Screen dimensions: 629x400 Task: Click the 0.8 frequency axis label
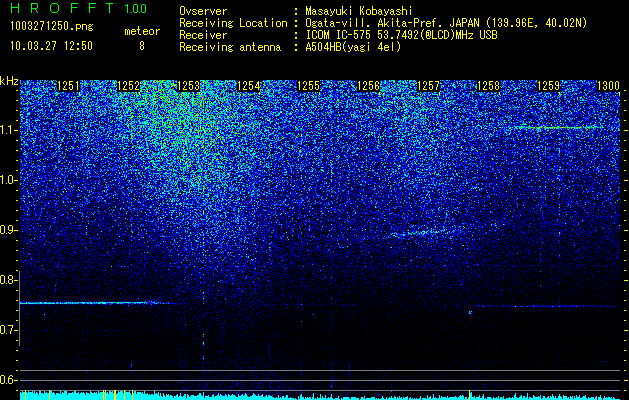pos(8,280)
